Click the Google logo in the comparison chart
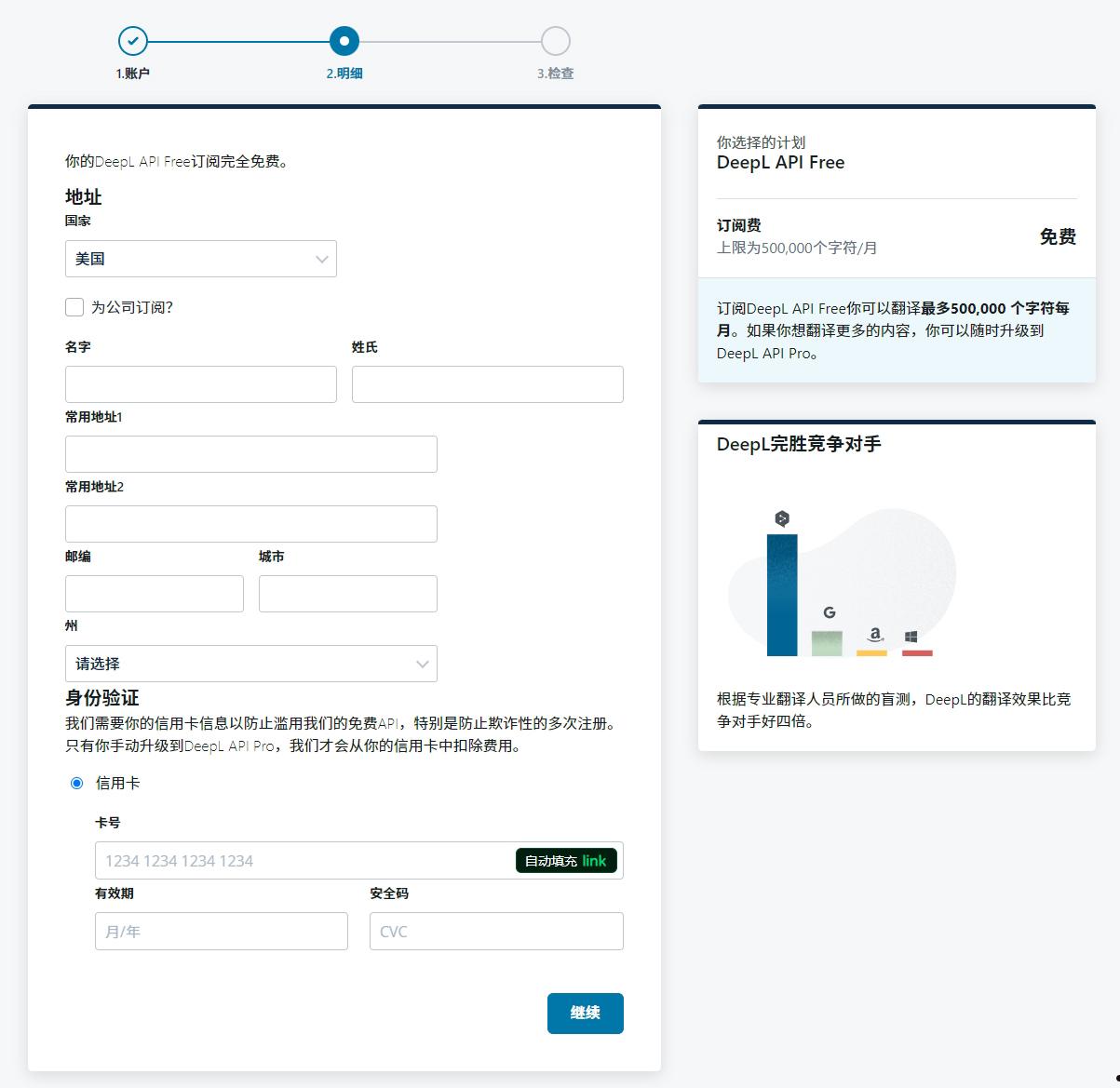This screenshot has height=1088, width=1120. pos(830,612)
